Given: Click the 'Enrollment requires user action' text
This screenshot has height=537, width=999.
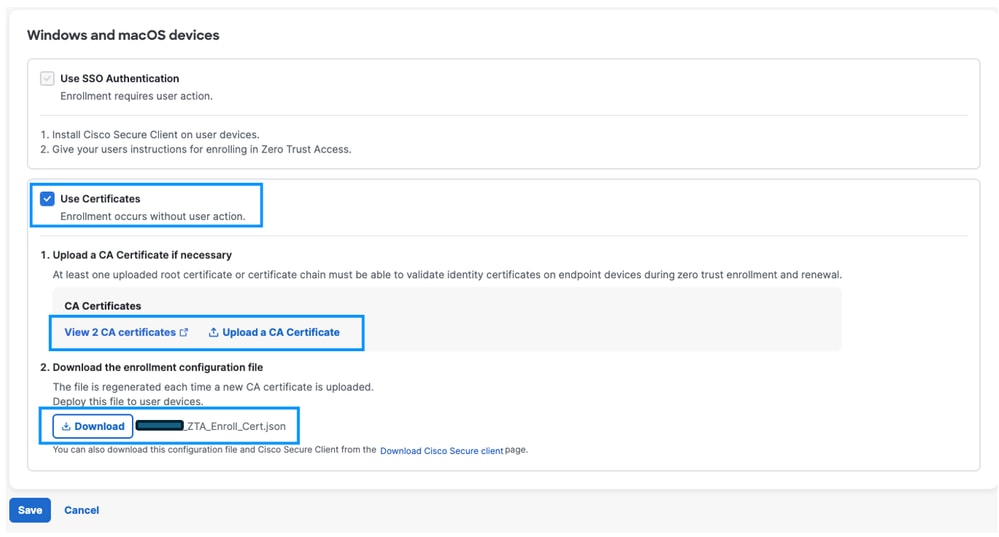Looking at the screenshot, I should 136,96.
